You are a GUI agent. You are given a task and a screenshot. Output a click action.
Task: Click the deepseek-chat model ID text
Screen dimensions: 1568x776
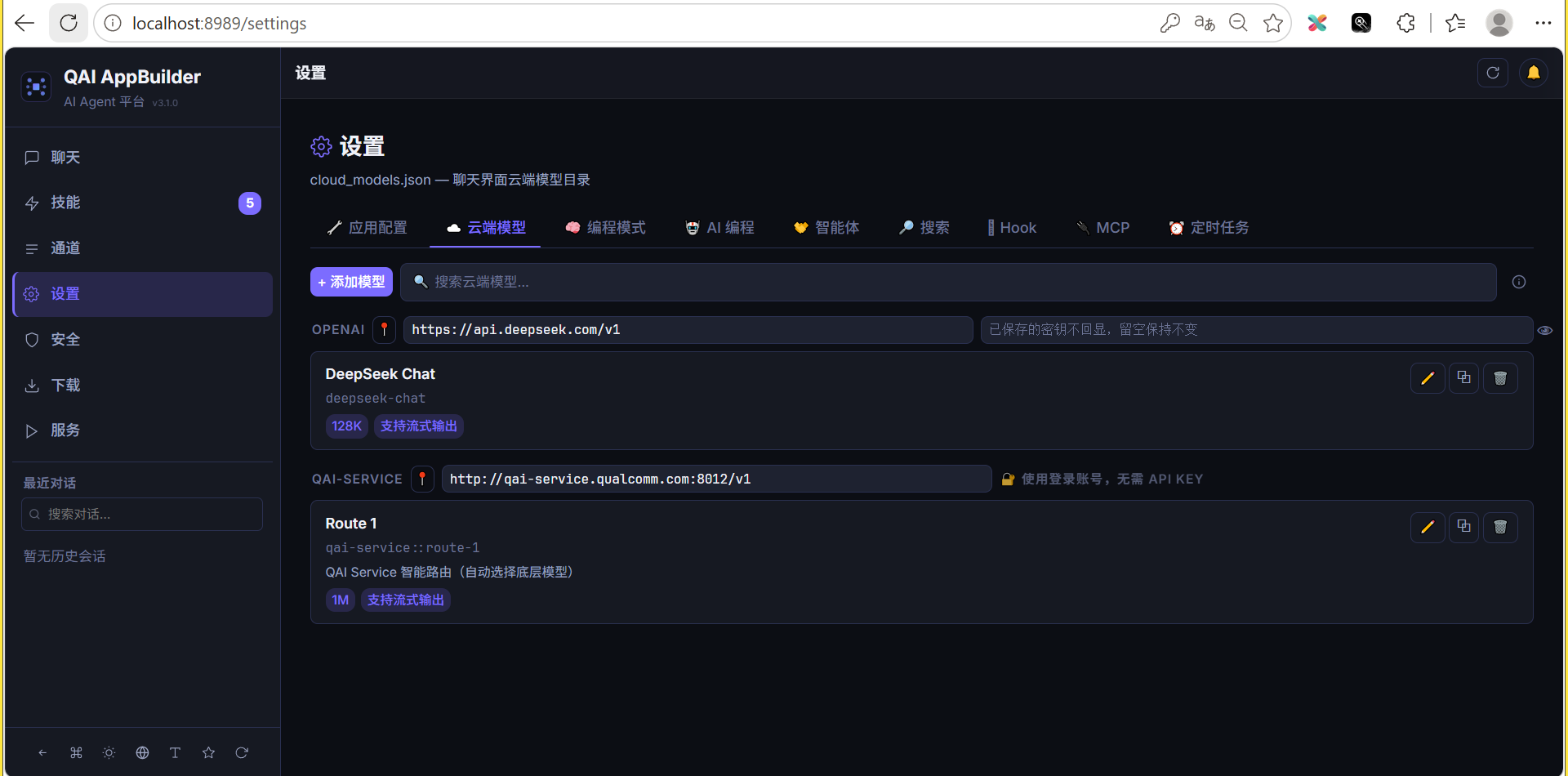[x=376, y=399]
